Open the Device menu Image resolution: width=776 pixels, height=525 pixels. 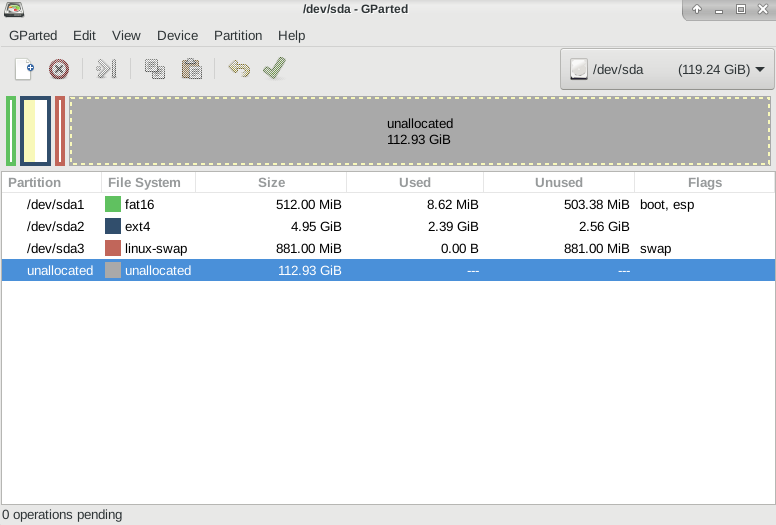coord(178,36)
